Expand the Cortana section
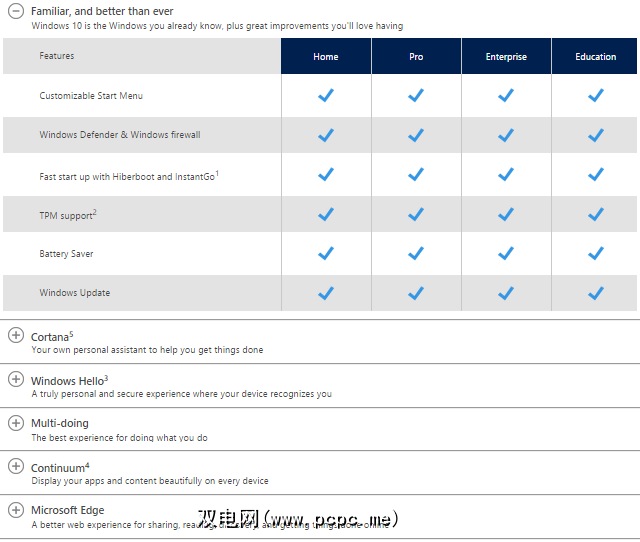 [x=15, y=336]
